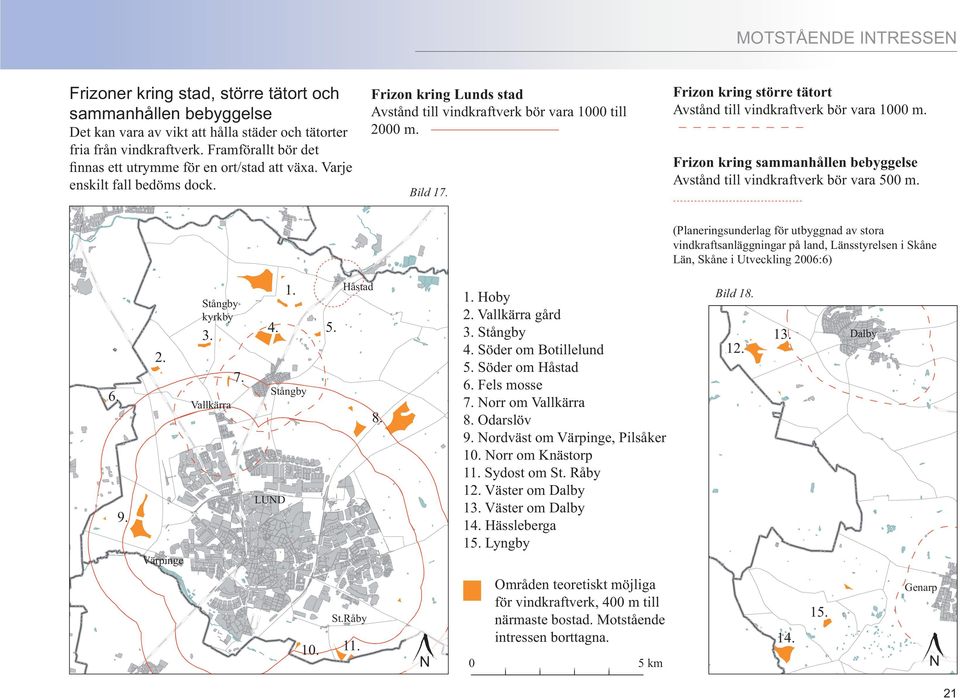Click the north arrow on the Lund map
The width and height of the screenshot is (960, 698).
tap(424, 651)
